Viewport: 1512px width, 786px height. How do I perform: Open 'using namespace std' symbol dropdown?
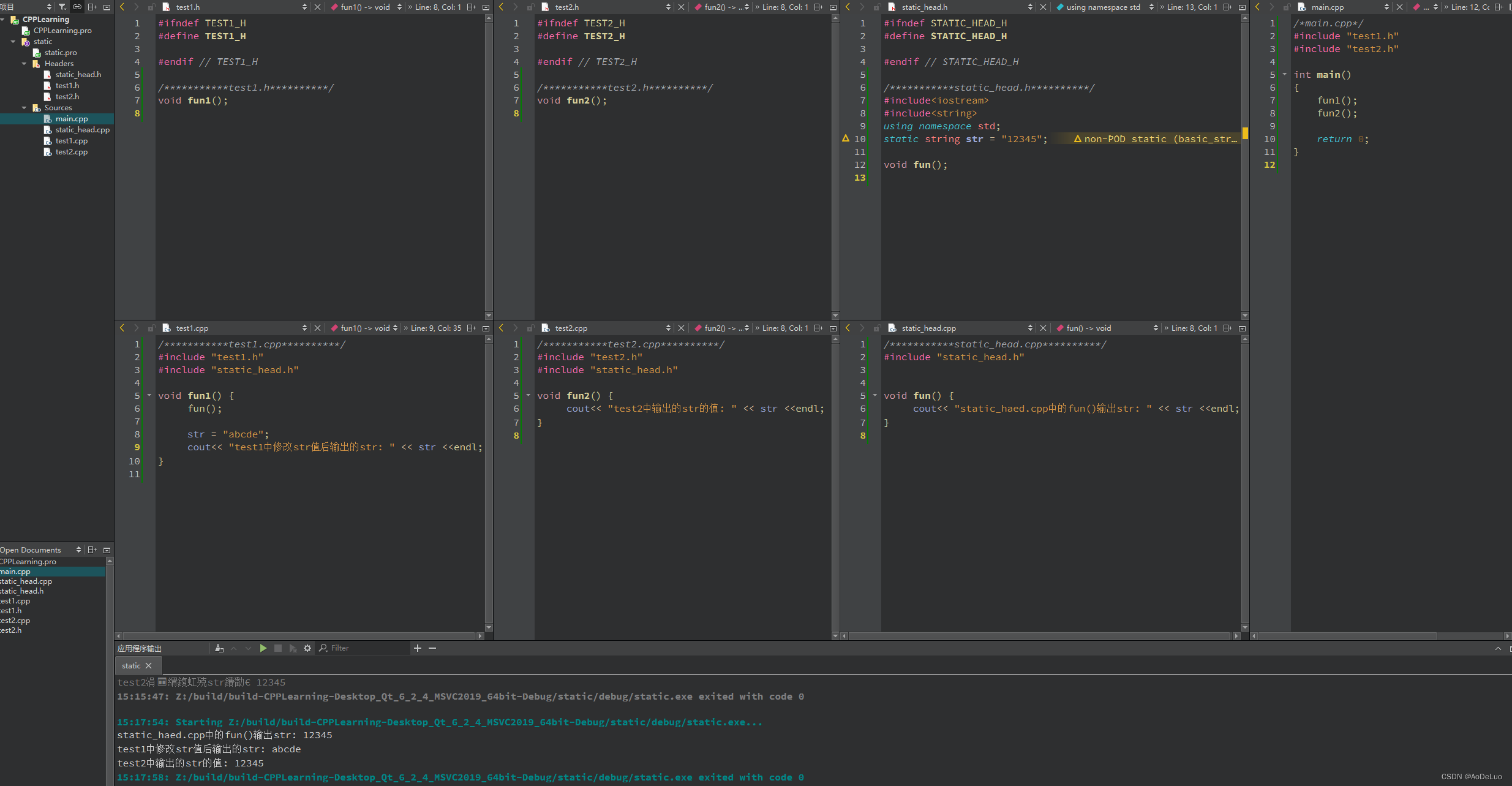(x=1151, y=7)
